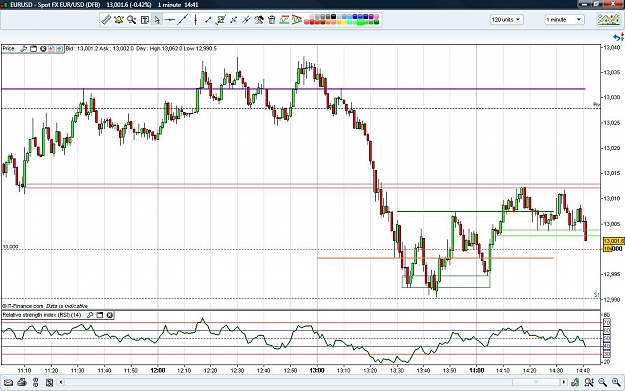Click red sell arrow in Price panel
This screenshot has height=391, width=625.
pos(51,49)
